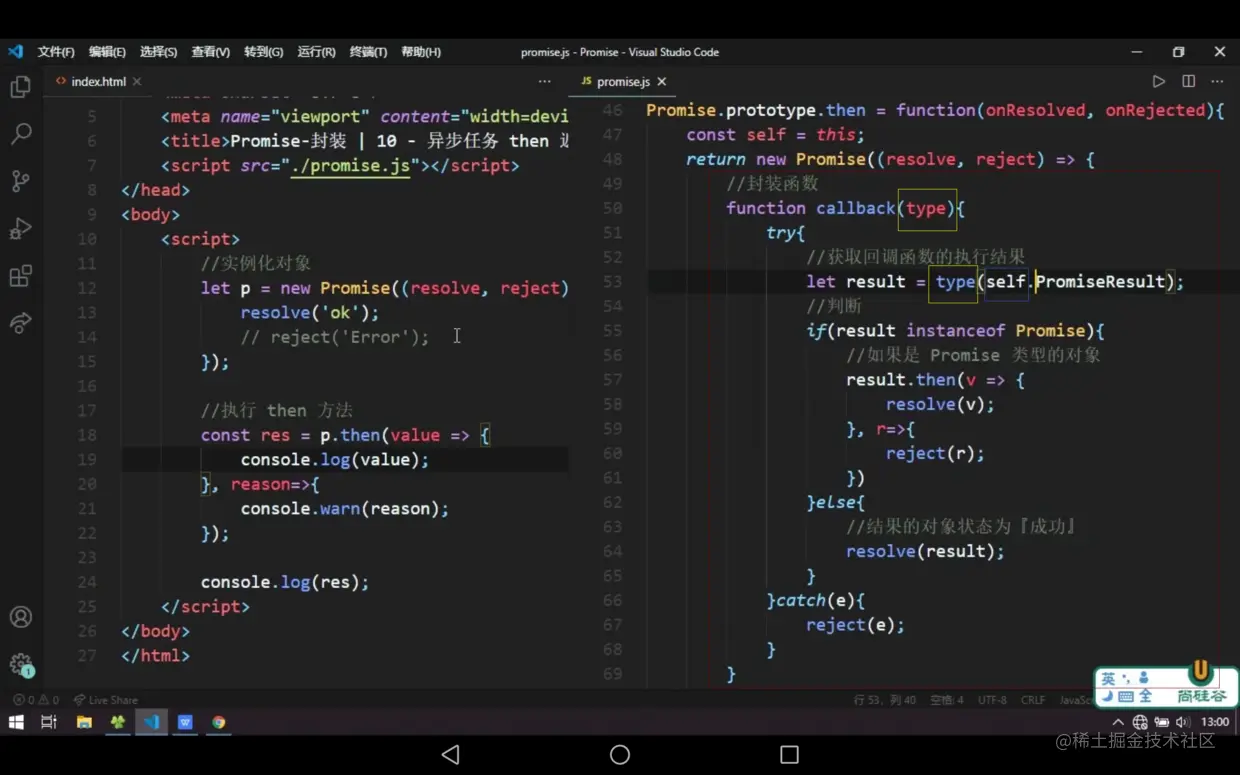Open the Explorer view in activity bar
The width and height of the screenshot is (1240, 775).
pos(20,87)
